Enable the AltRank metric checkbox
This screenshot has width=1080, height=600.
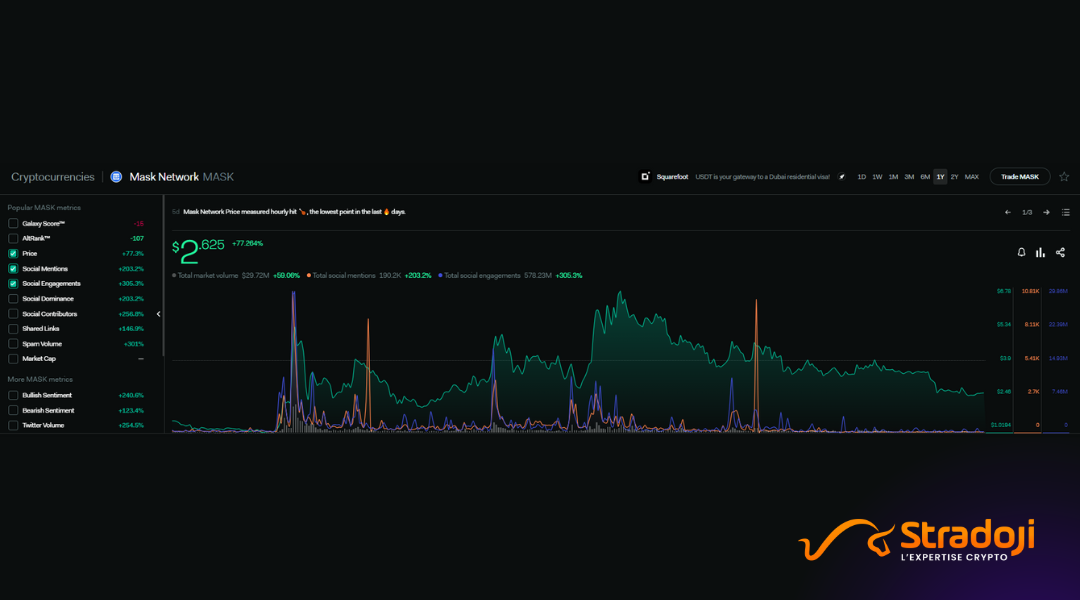(13, 238)
